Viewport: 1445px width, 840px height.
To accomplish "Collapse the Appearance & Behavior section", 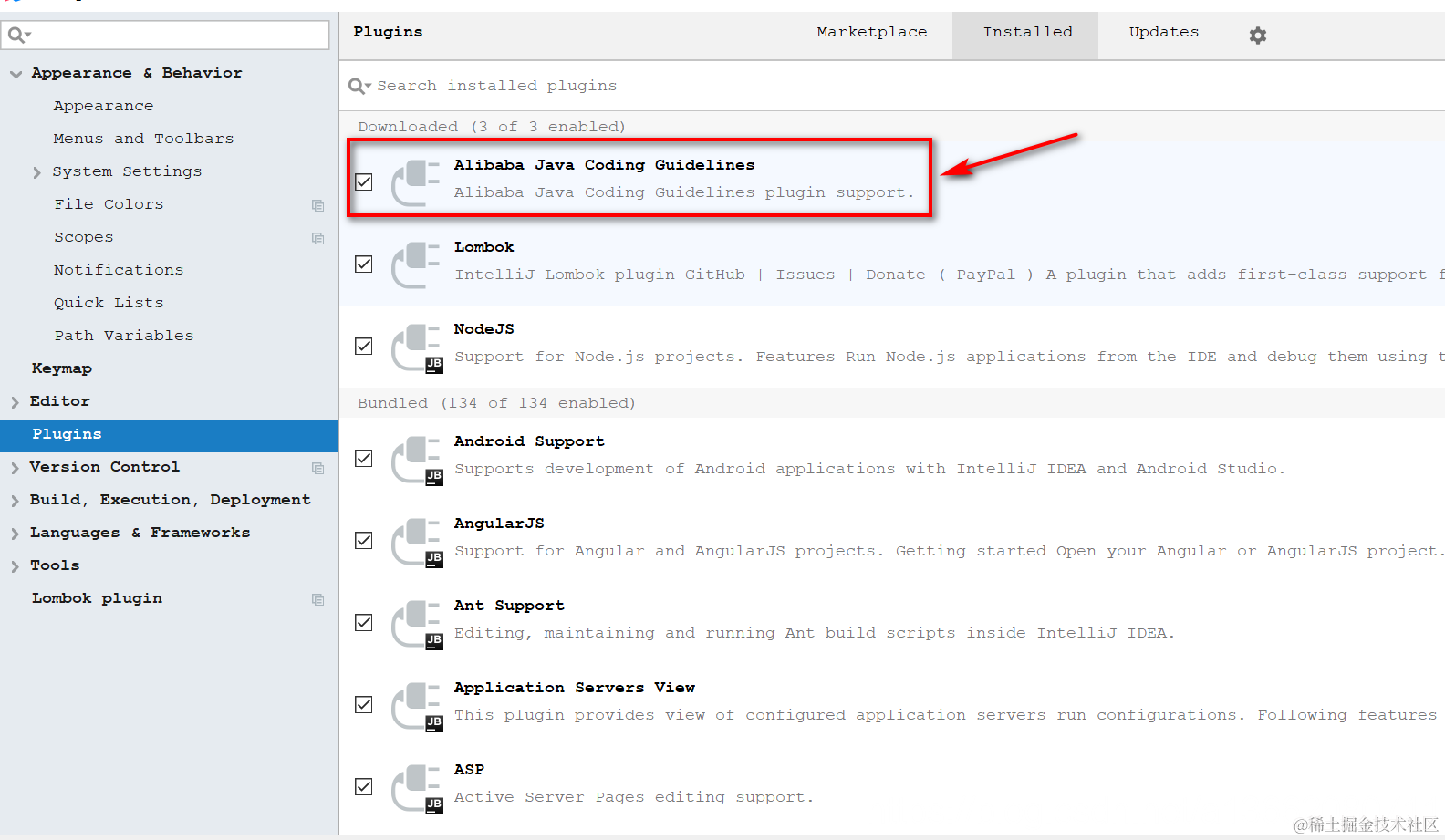I will (16, 74).
